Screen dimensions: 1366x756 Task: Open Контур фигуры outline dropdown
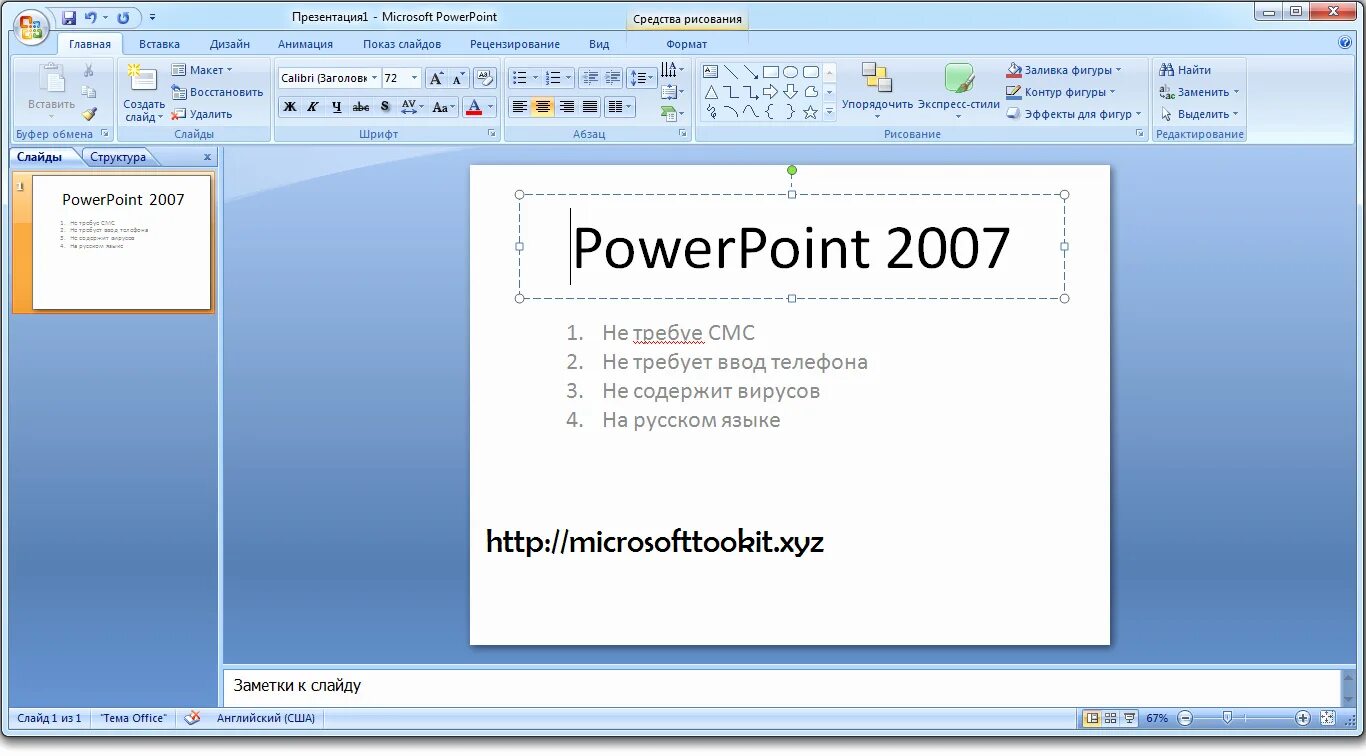[x=1061, y=92]
